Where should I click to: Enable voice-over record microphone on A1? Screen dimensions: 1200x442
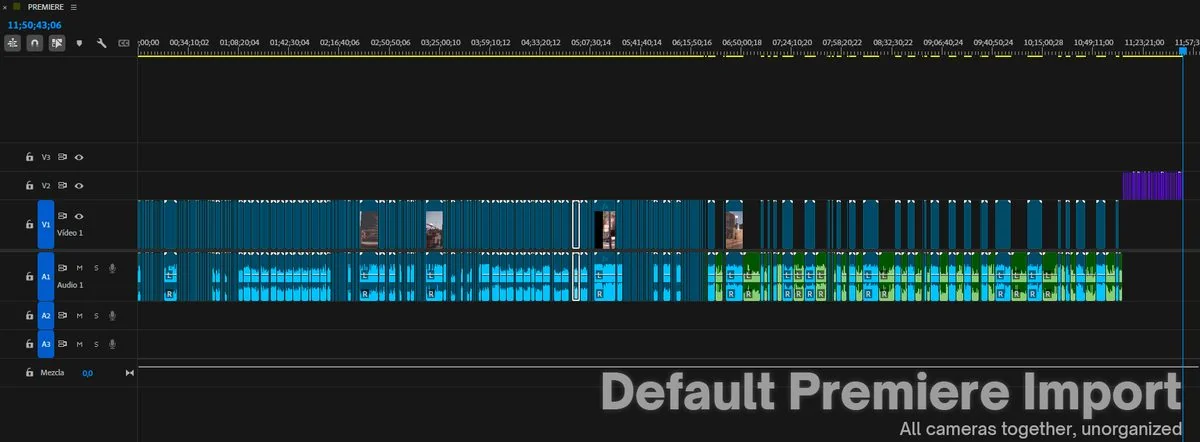(x=112, y=268)
